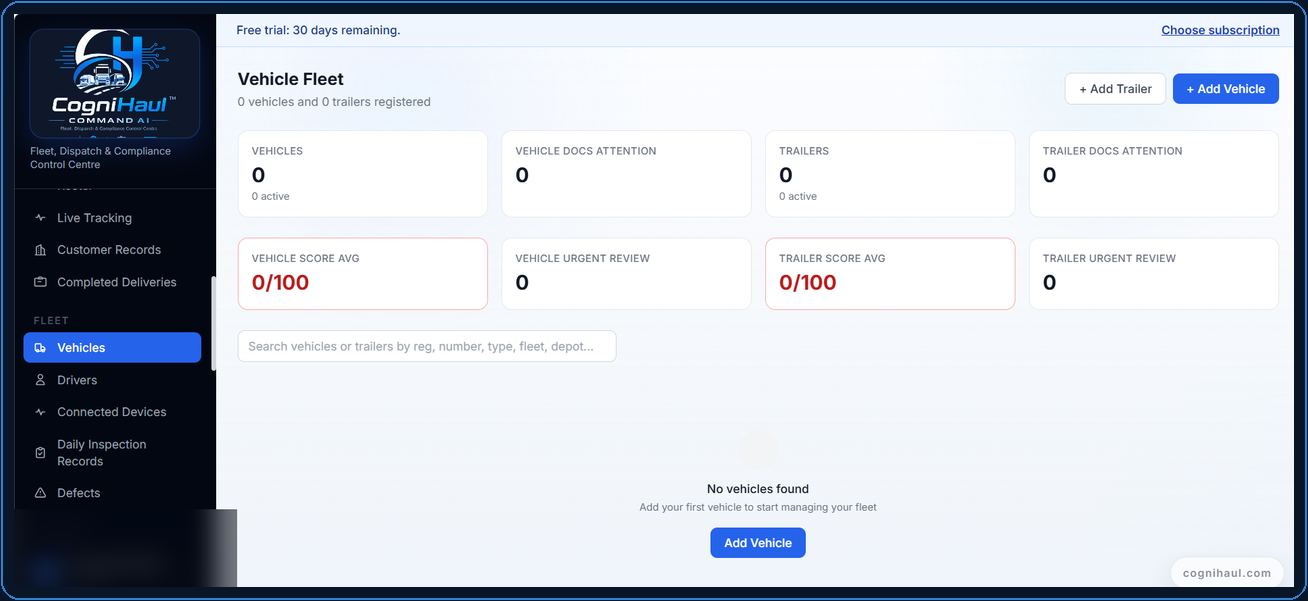Click the FLEET section label in sidebar
Viewport: 1308px width, 601px height.
tap(51, 321)
